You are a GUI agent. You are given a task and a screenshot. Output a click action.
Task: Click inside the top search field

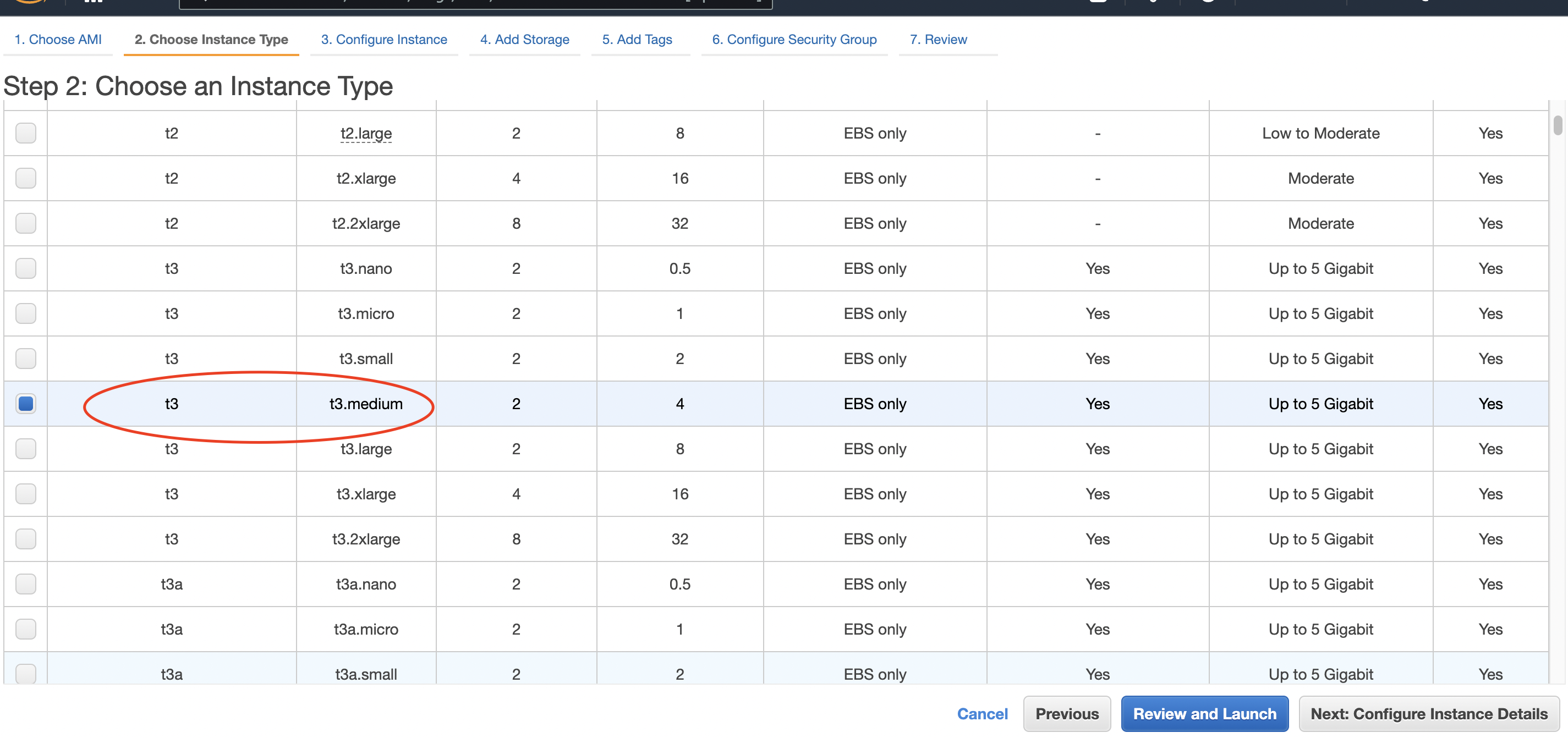[x=475, y=3]
